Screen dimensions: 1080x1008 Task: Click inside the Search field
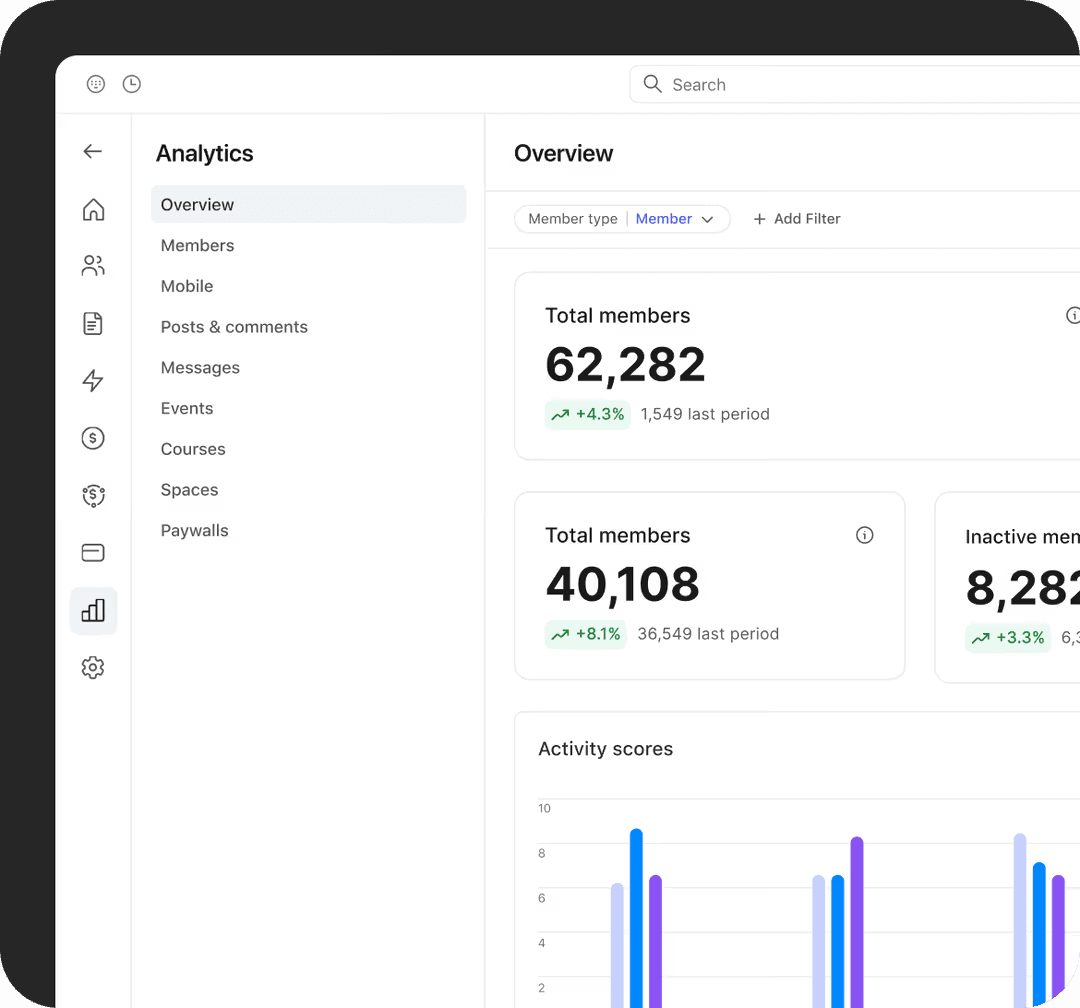coord(855,84)
